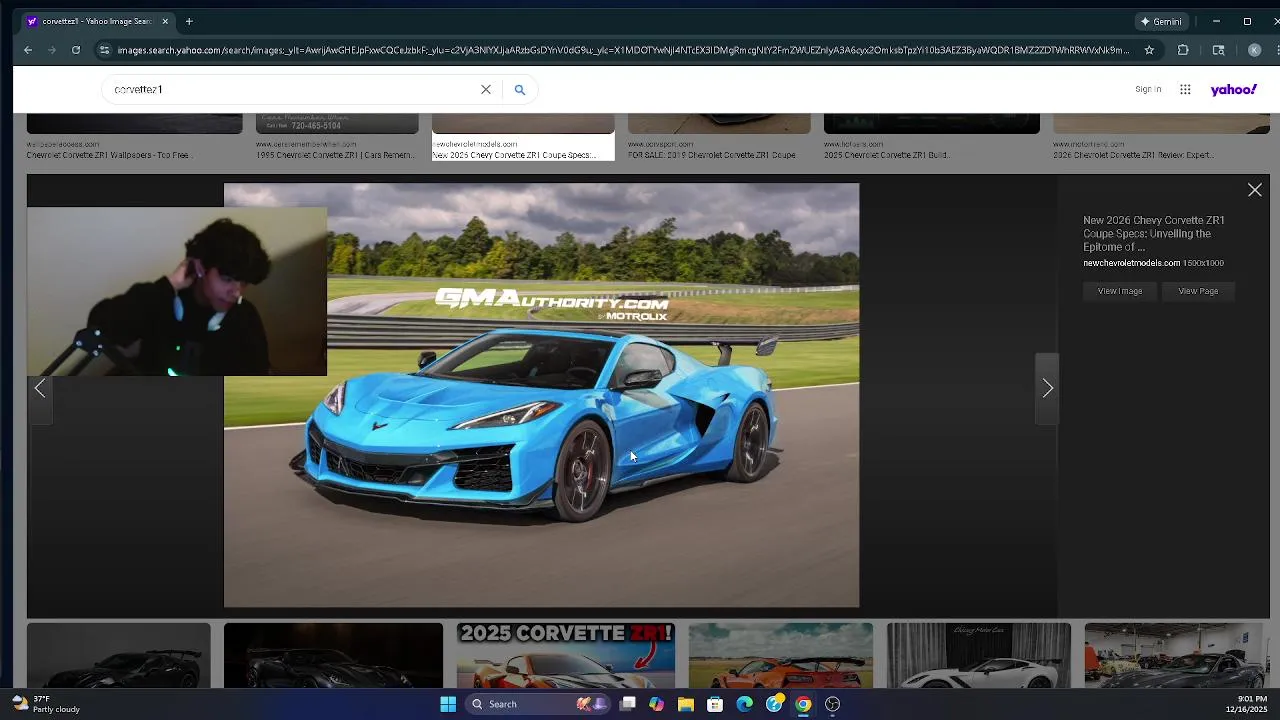
Task: Open OBS Studio from the taskbar
Action: pos(832,704)
